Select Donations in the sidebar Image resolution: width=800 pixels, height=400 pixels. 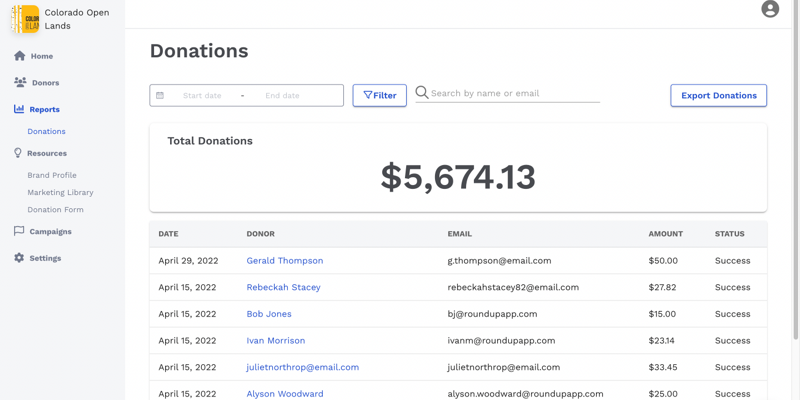click(x=46, y=131)
